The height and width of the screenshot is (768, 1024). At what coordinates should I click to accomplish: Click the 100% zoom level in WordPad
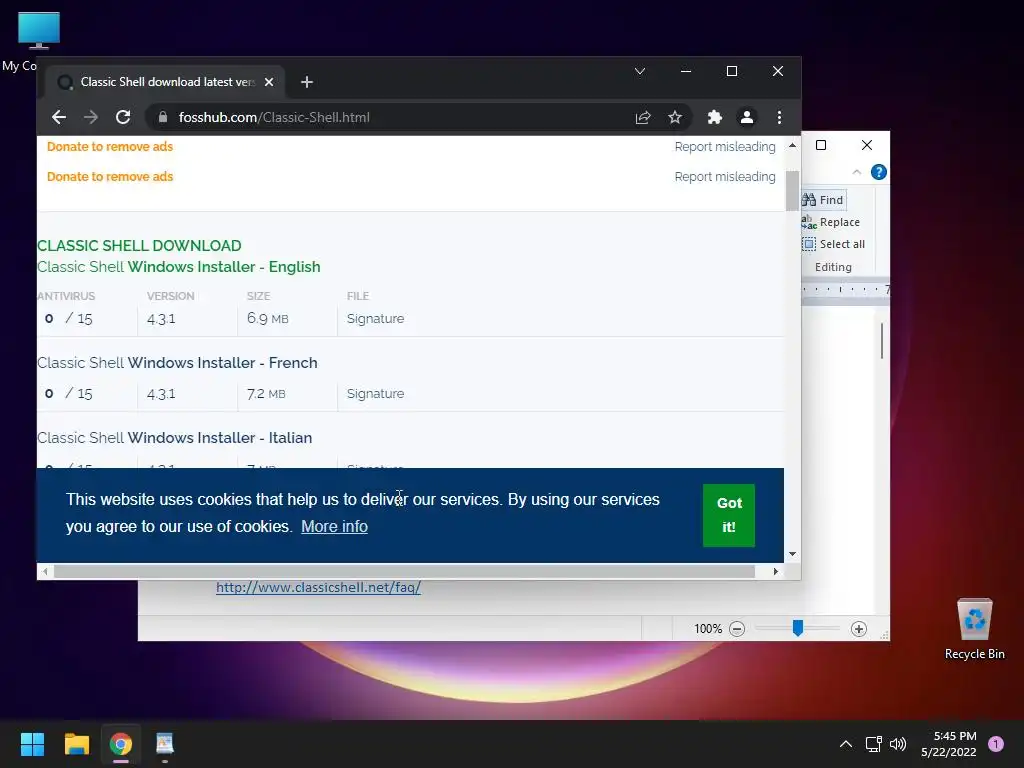[708, 629]
